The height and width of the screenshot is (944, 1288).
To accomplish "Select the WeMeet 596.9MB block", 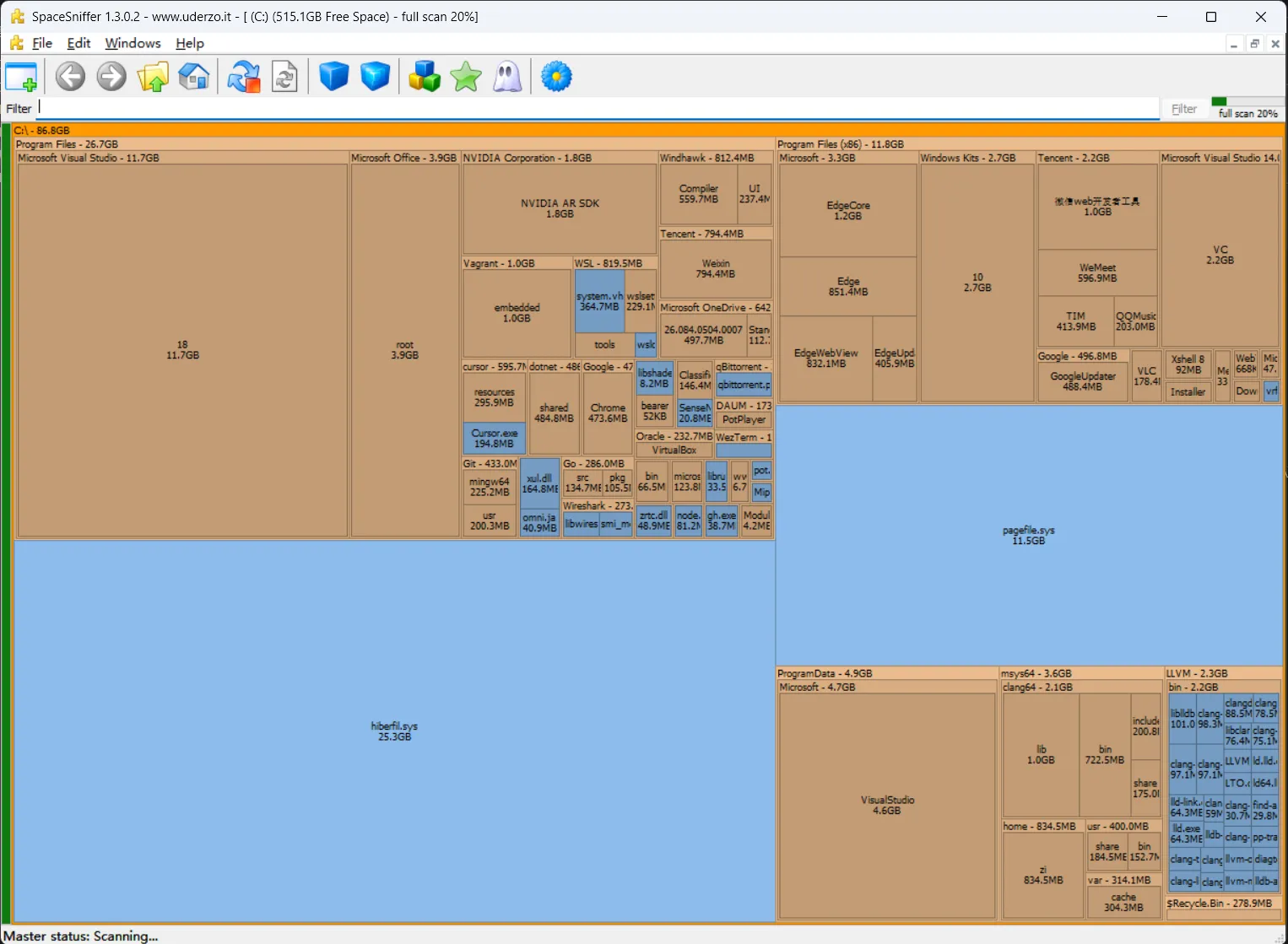I will tap(1097, 272).
